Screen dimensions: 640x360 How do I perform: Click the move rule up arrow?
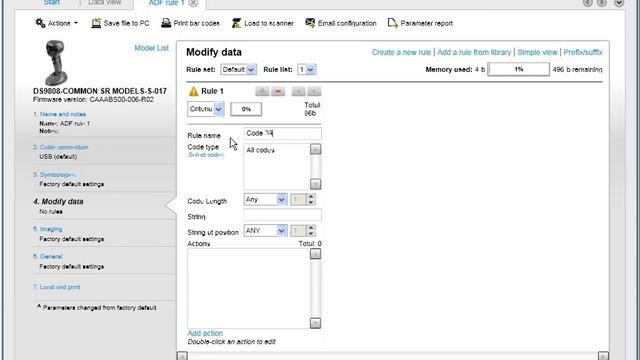tap(298, 91)
